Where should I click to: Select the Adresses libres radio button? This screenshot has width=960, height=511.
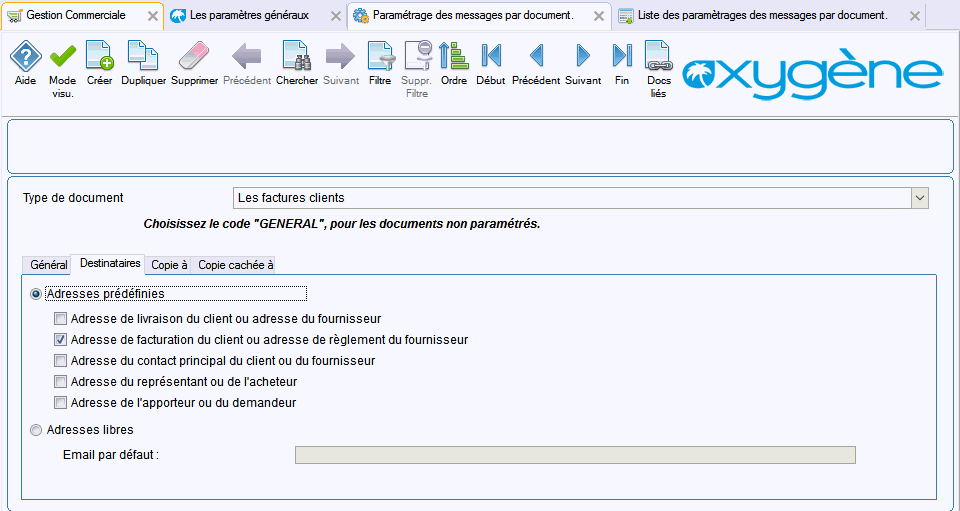(36, 430)
